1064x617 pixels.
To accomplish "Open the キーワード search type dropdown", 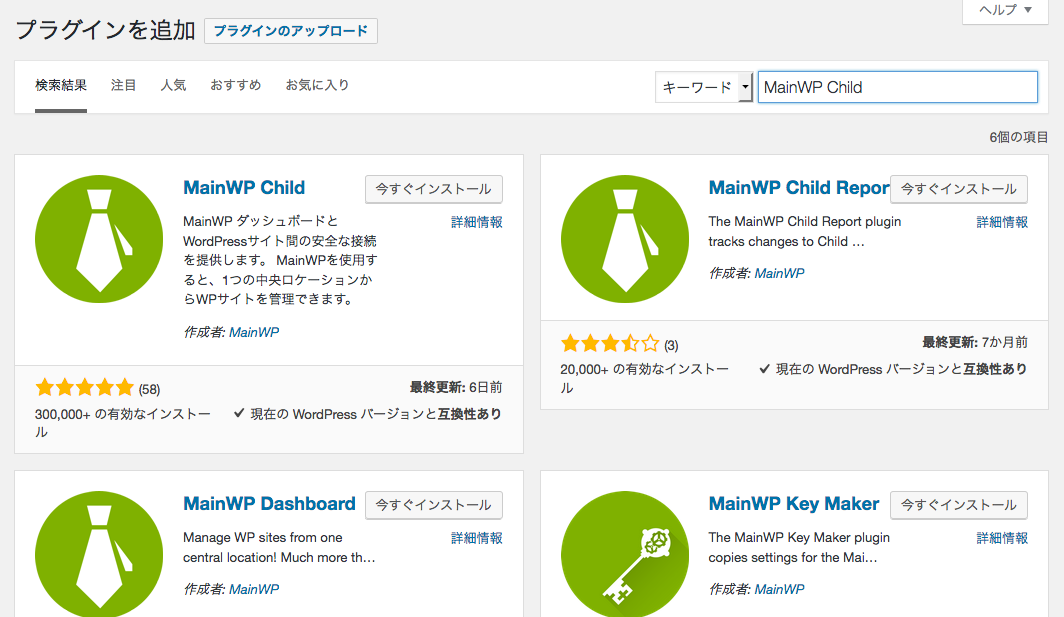I will [x=704, y=87].
